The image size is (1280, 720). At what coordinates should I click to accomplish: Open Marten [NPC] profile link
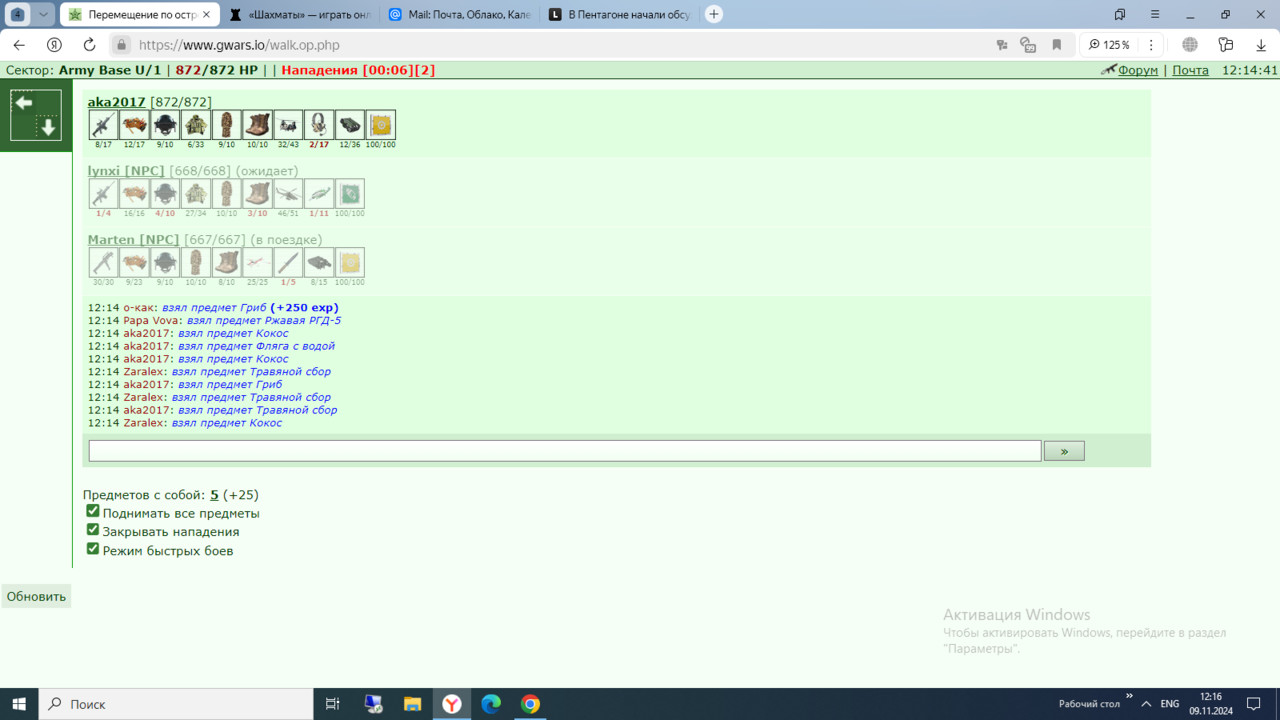tap(133, 240)
